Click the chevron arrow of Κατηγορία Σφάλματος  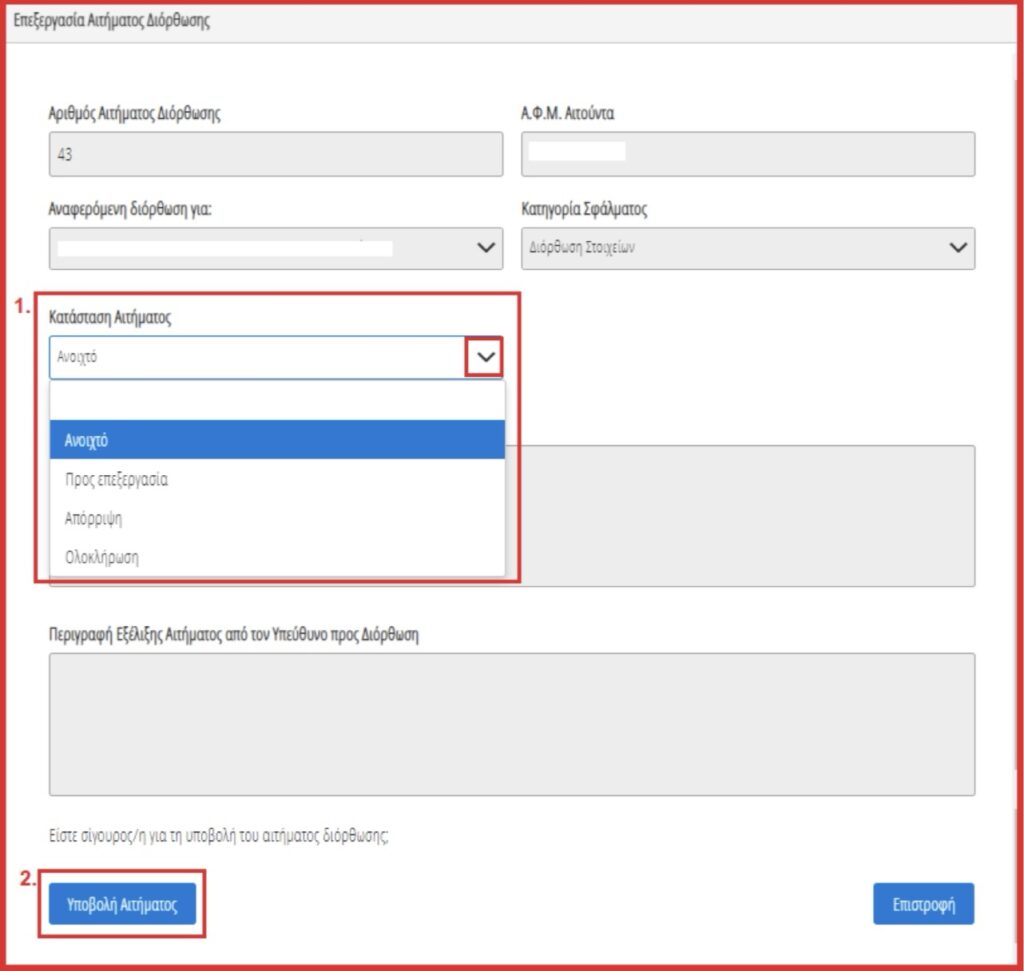coord(958,247)
